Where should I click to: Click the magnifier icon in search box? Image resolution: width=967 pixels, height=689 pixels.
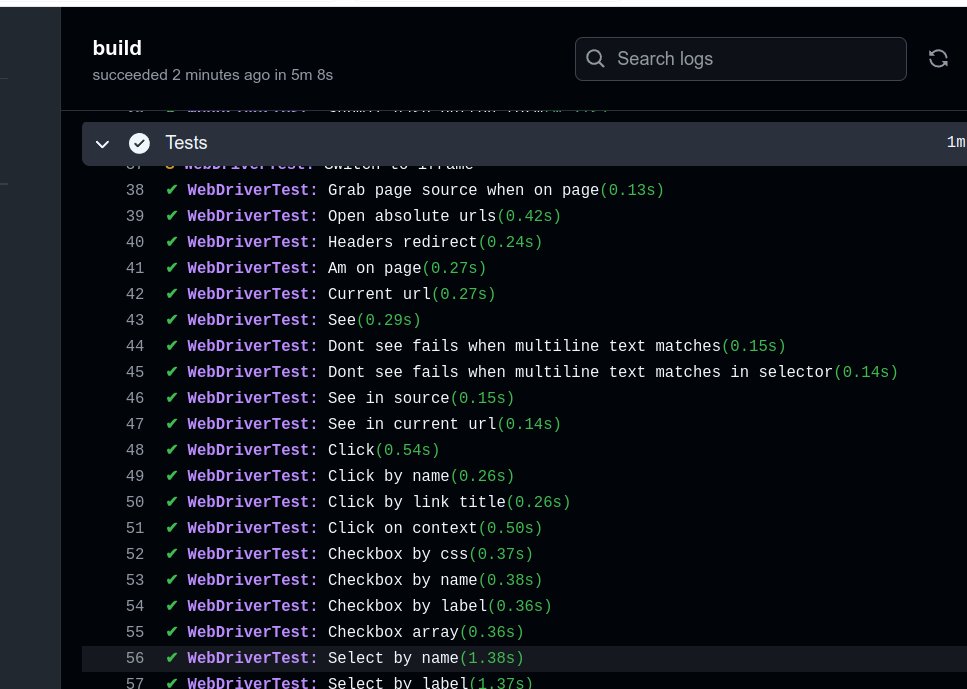click(x=595, y=59)
